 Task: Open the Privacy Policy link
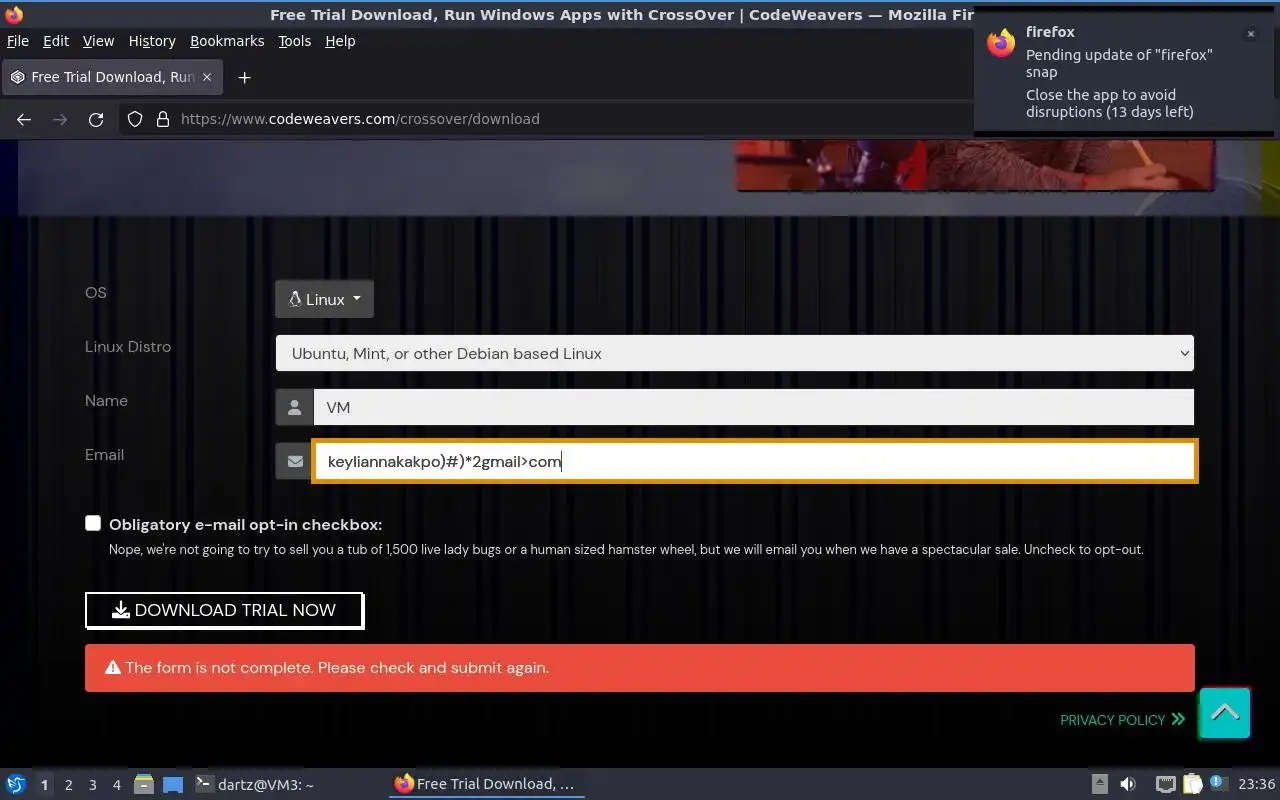[1122, 719]
